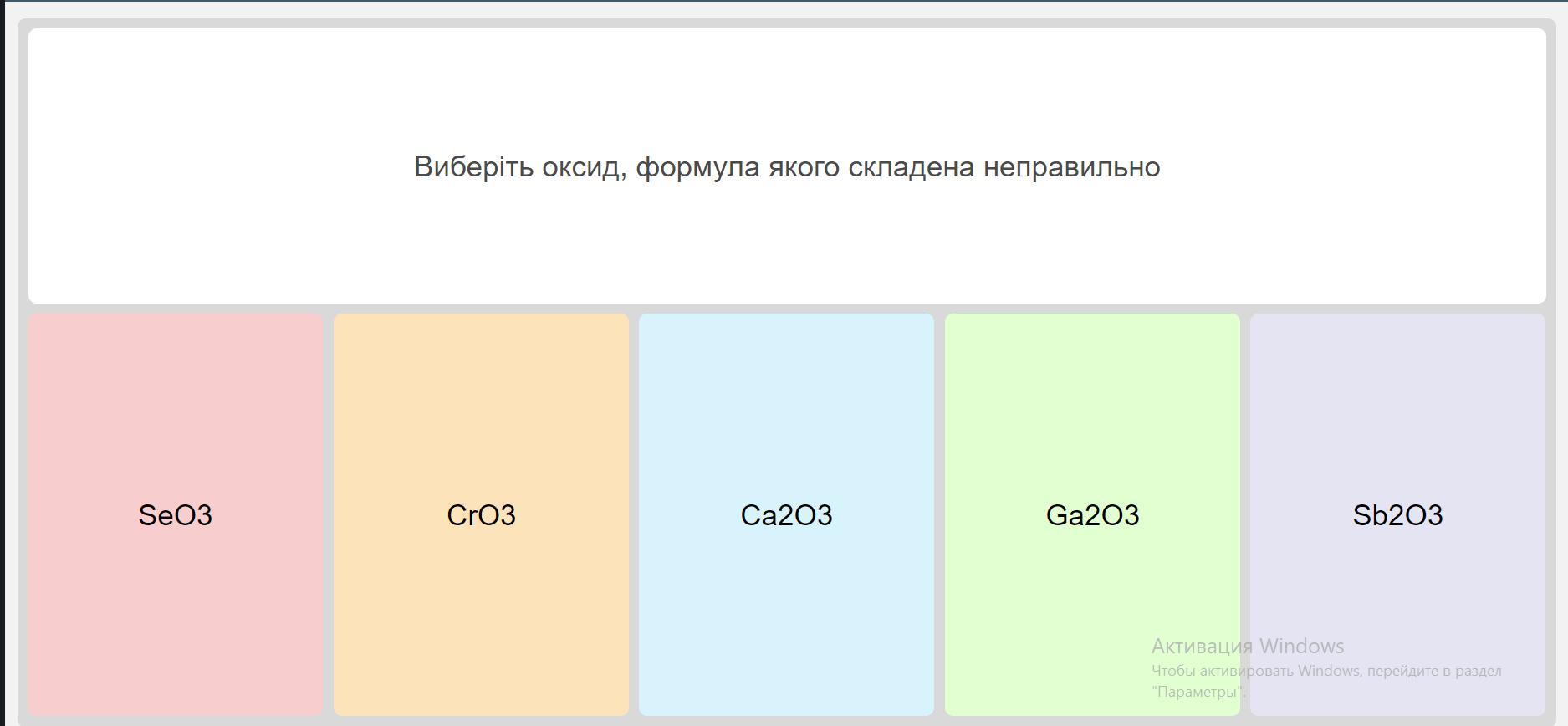Click the word "неправильно" in the question
Viewport: 1568px width, 726px height.
click(1071, 167)
